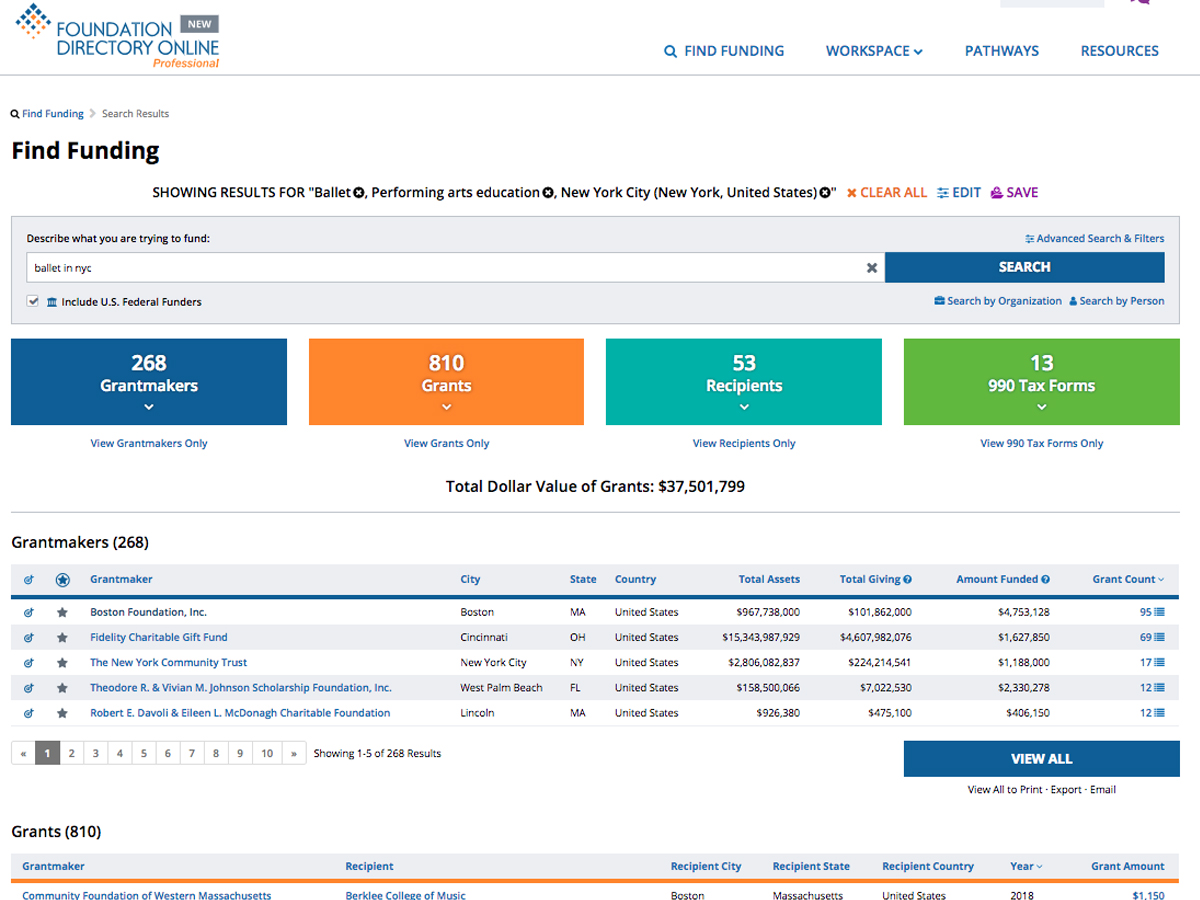Uncheck Include U.S. Federal Funders checkbox
This screenshot has width=1200, height=900.
pyautogui.click(x=33, y=301)
